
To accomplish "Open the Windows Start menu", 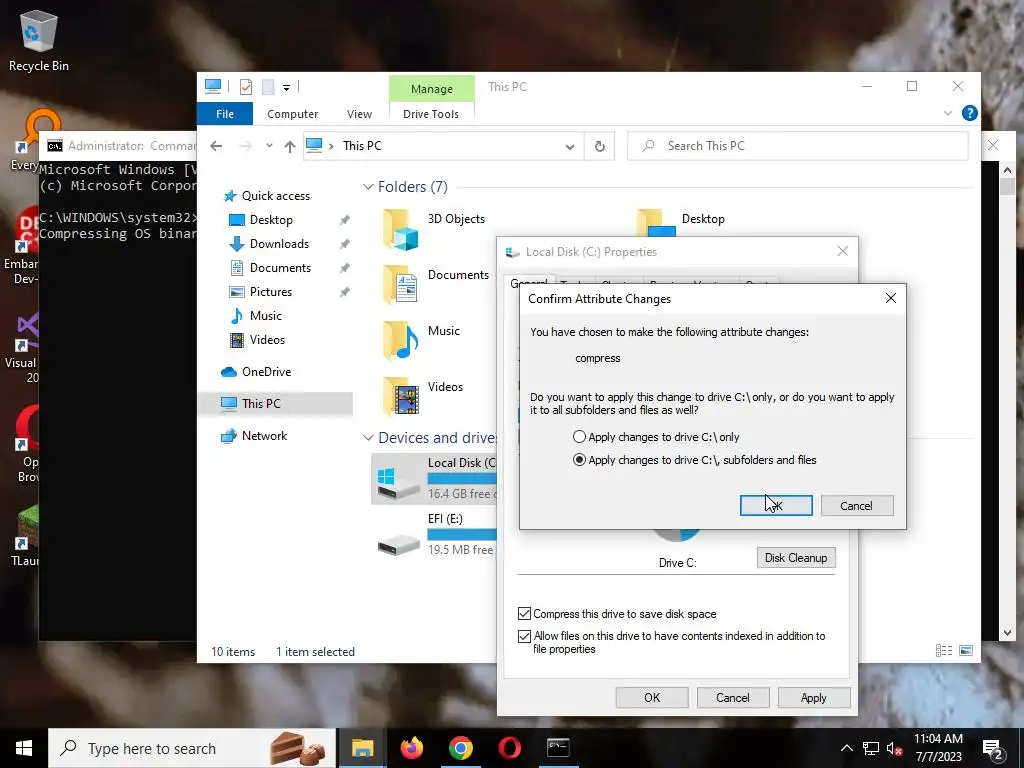I will click(24, 748).
